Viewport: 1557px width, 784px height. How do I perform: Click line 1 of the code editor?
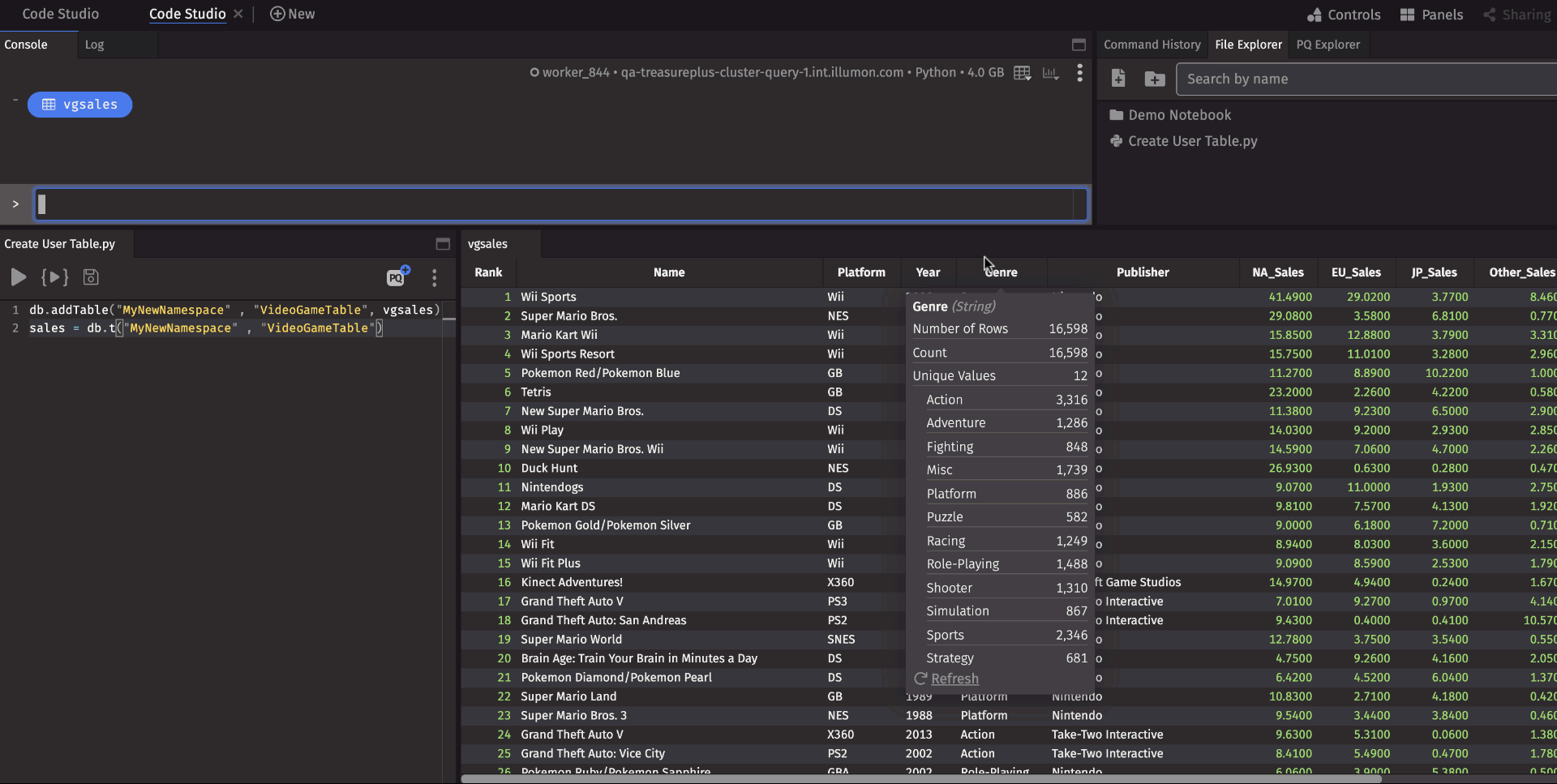pos(235,310)
